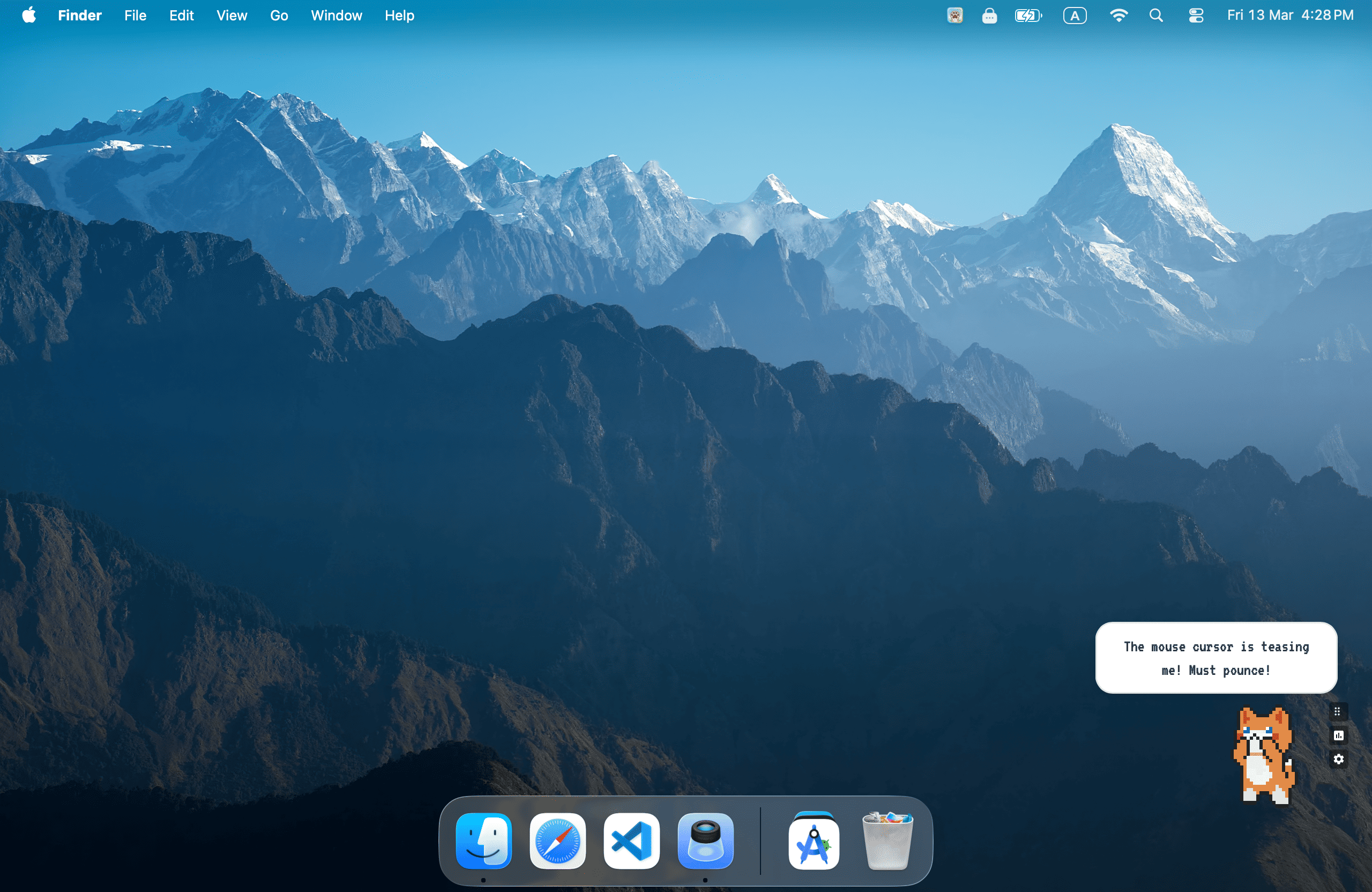Open the Wi-Fi status menu
The height and width of the screenshot is (892, 1372).
coord(1119,16)
